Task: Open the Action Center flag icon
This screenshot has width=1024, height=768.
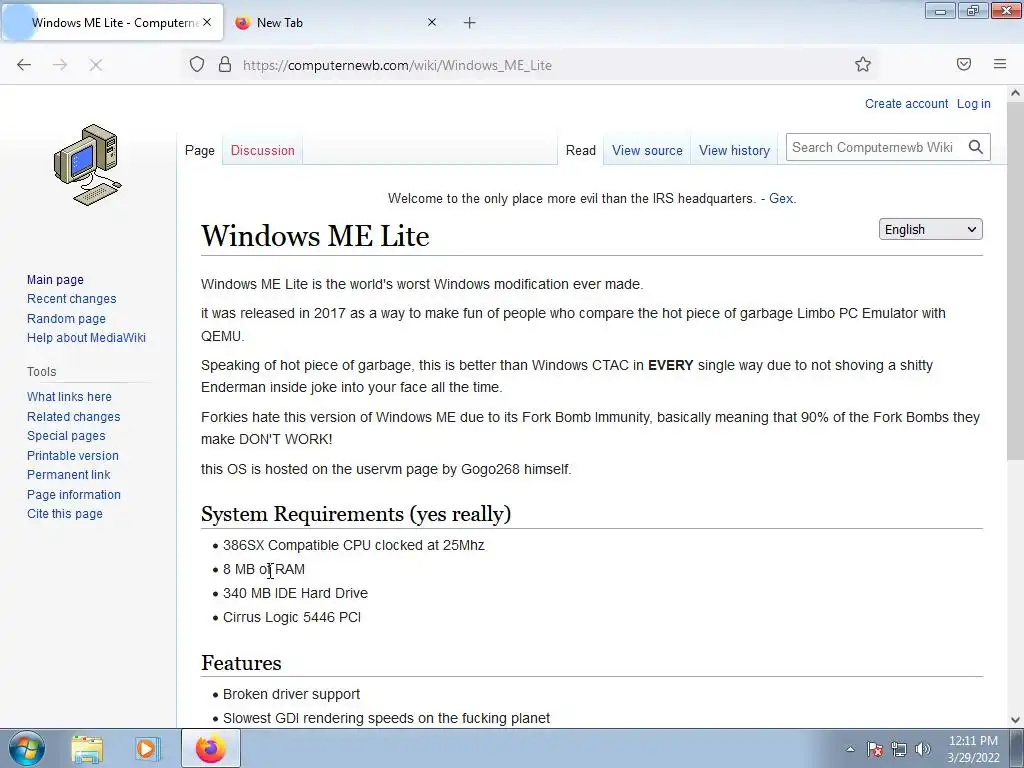Action: [x=875, y=750]
